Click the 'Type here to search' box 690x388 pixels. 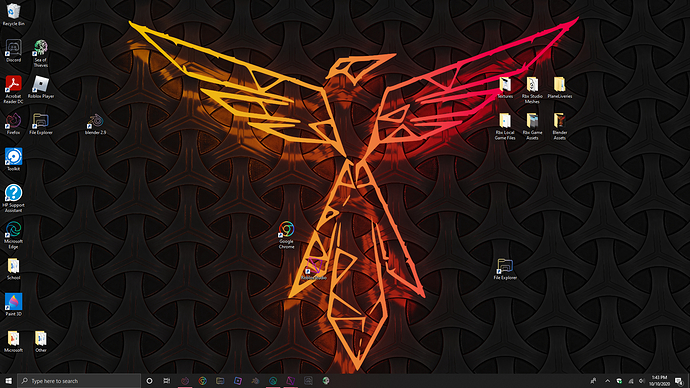pos(79,381)
